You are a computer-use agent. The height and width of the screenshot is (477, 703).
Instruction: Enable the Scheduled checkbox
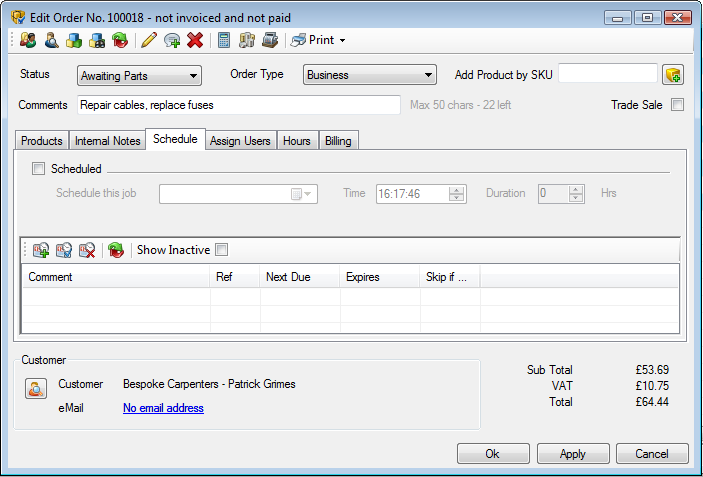click(39, 169)
